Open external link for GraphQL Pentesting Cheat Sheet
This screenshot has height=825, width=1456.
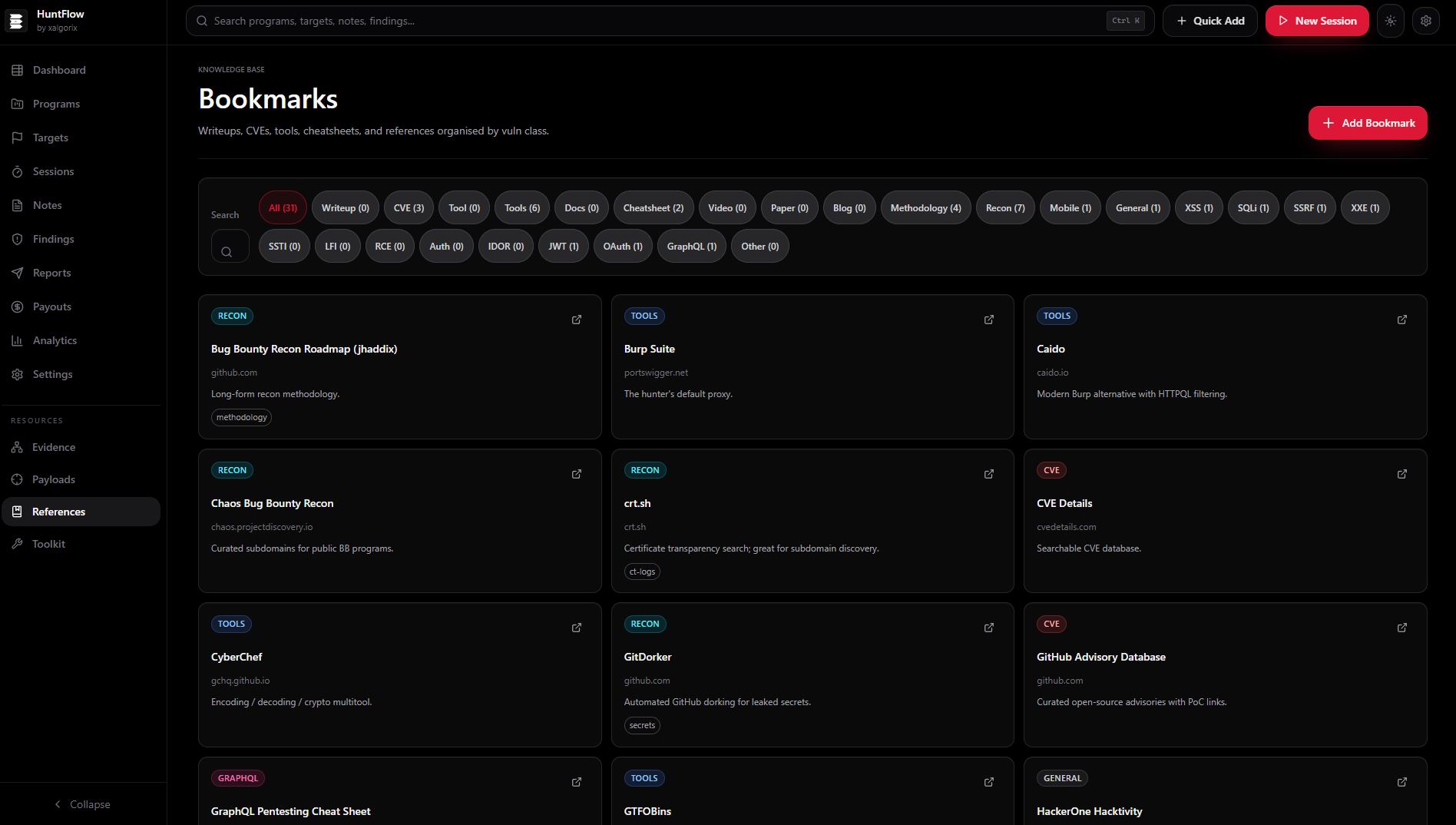(577, 782)
